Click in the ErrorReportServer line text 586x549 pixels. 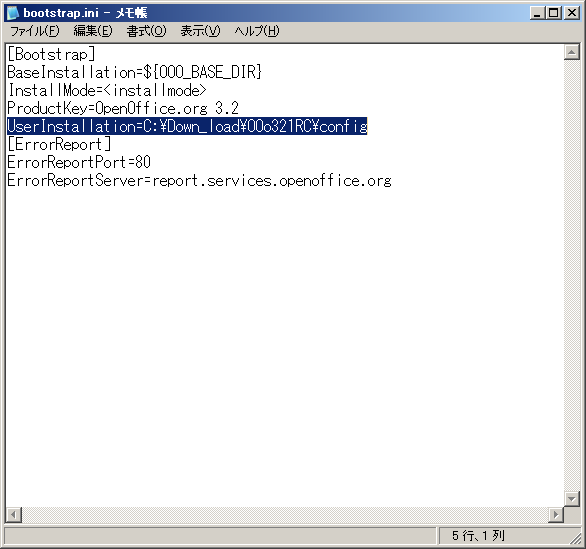[x=199, y=181]
